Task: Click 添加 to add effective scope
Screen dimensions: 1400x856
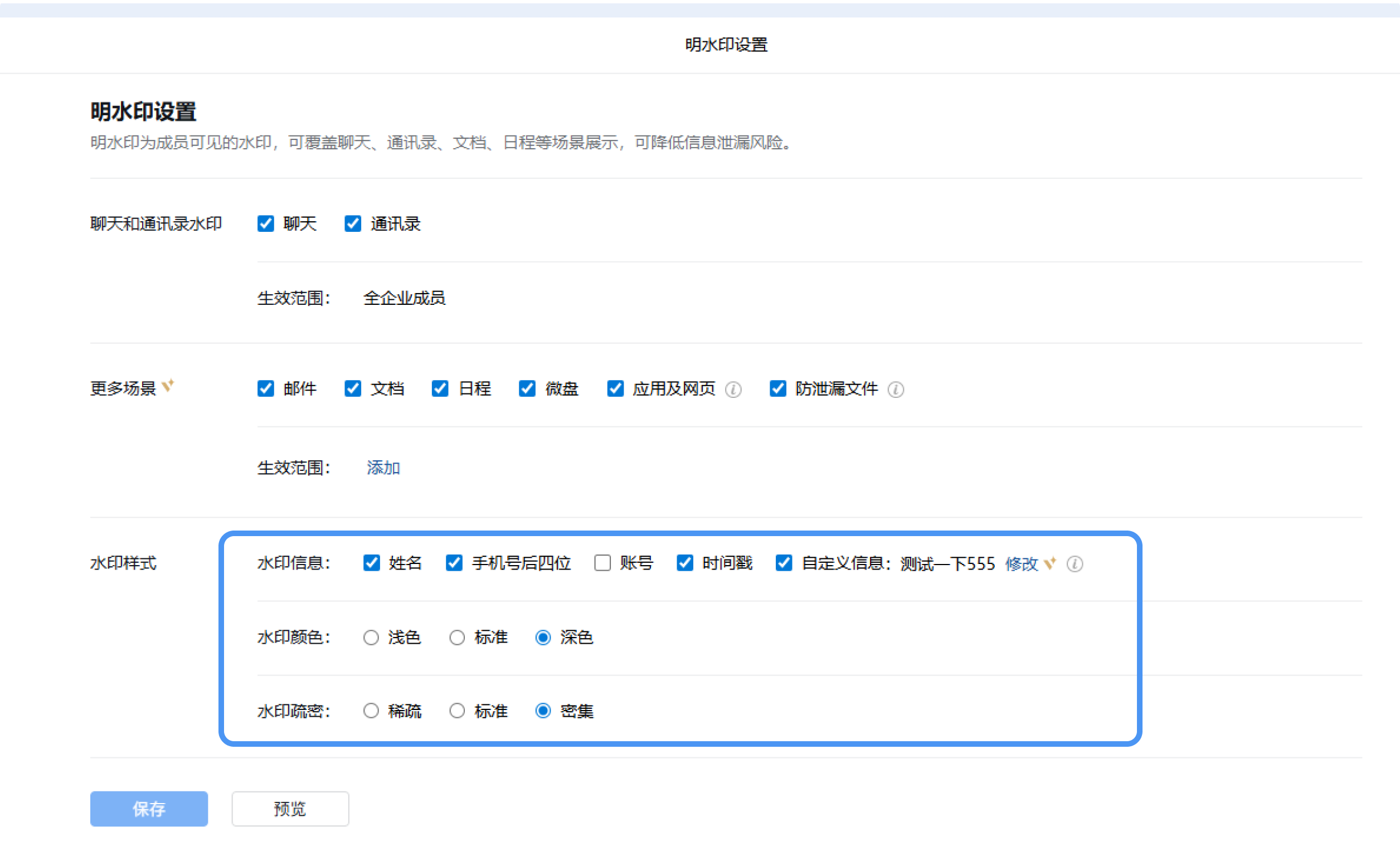Action: pyautogui.click(x=383, y=468)
